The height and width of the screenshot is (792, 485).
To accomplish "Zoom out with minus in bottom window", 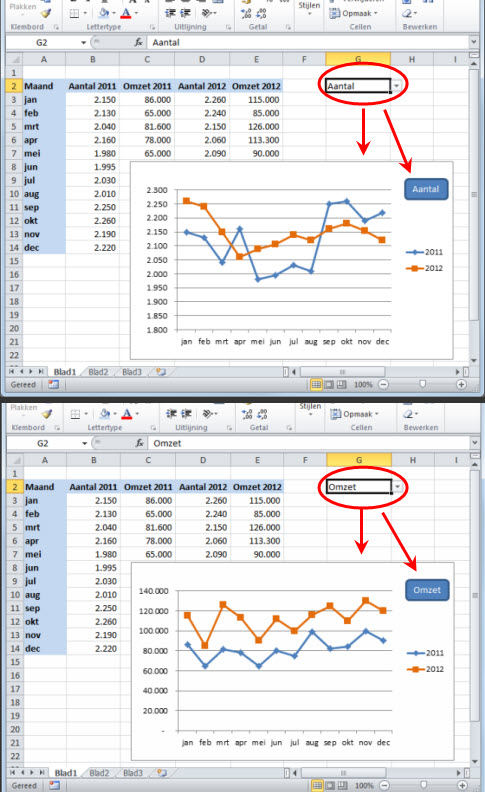I will 384,785.
